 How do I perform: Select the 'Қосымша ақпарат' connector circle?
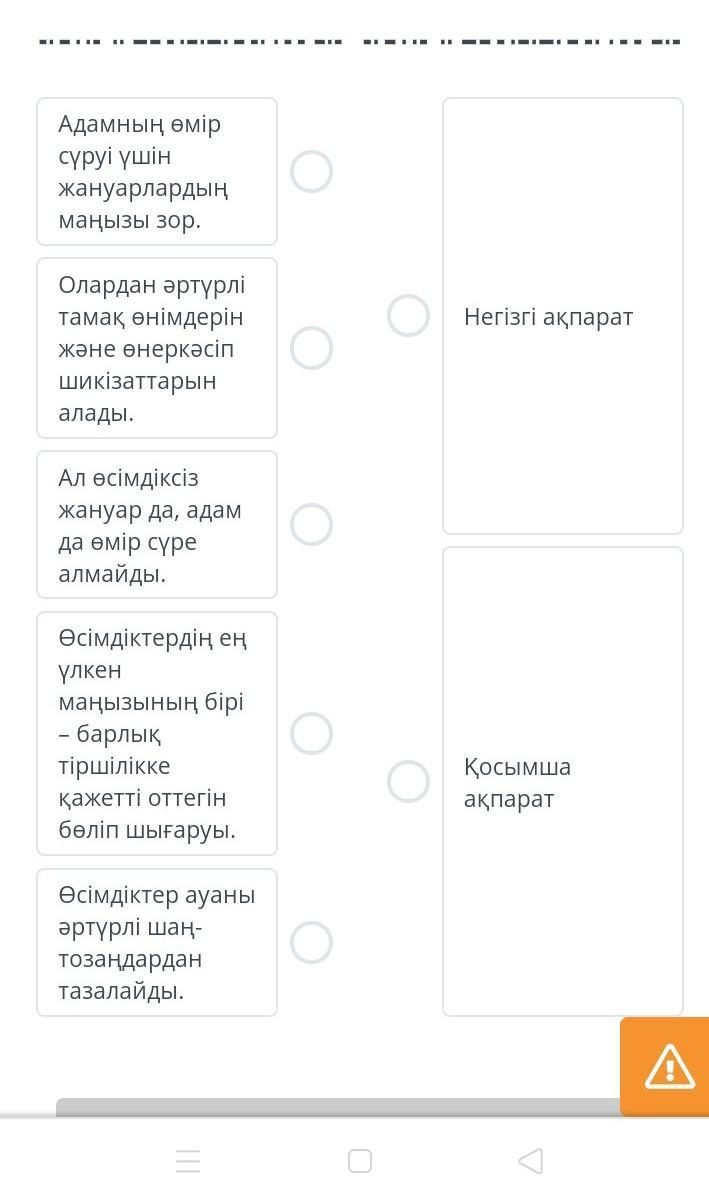tap(408, 781)
